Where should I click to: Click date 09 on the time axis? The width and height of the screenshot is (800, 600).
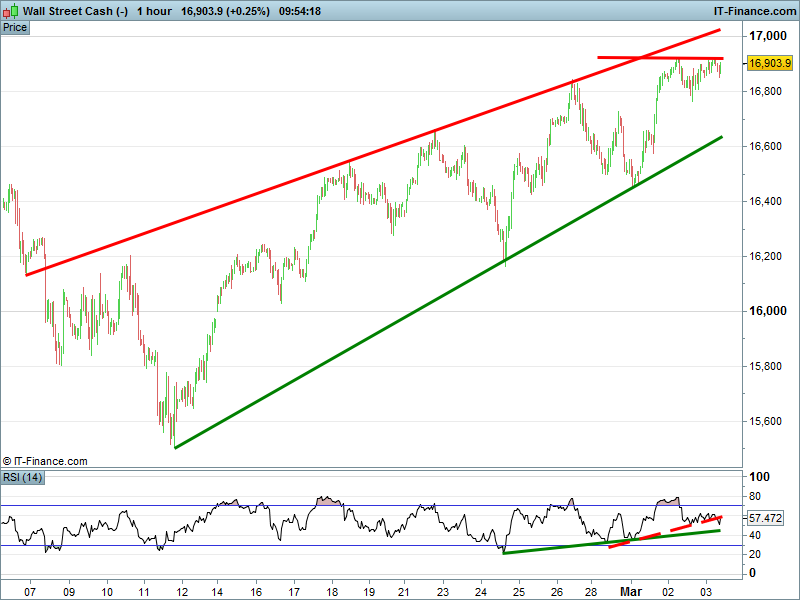(x=69, y=592)
